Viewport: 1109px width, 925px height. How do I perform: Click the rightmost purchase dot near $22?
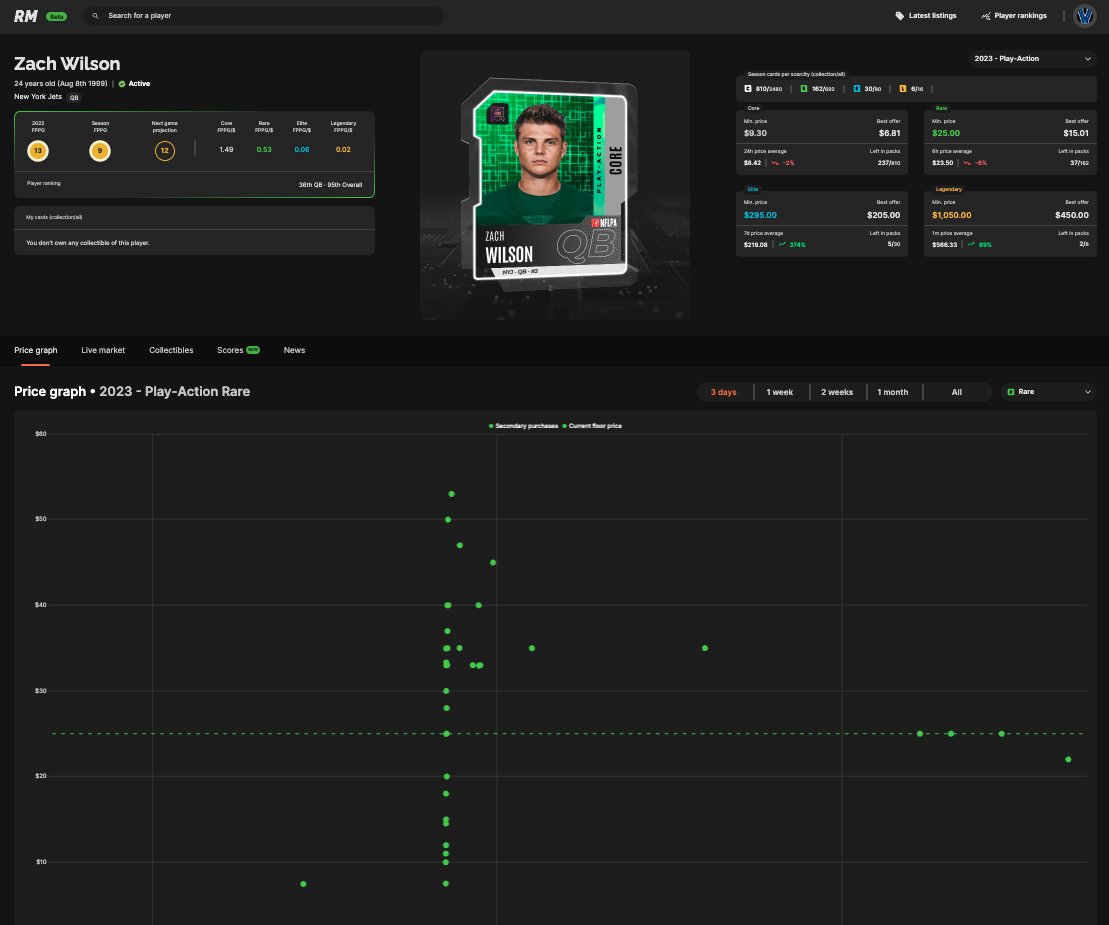pyautogui.click(x=1068, y=760)
